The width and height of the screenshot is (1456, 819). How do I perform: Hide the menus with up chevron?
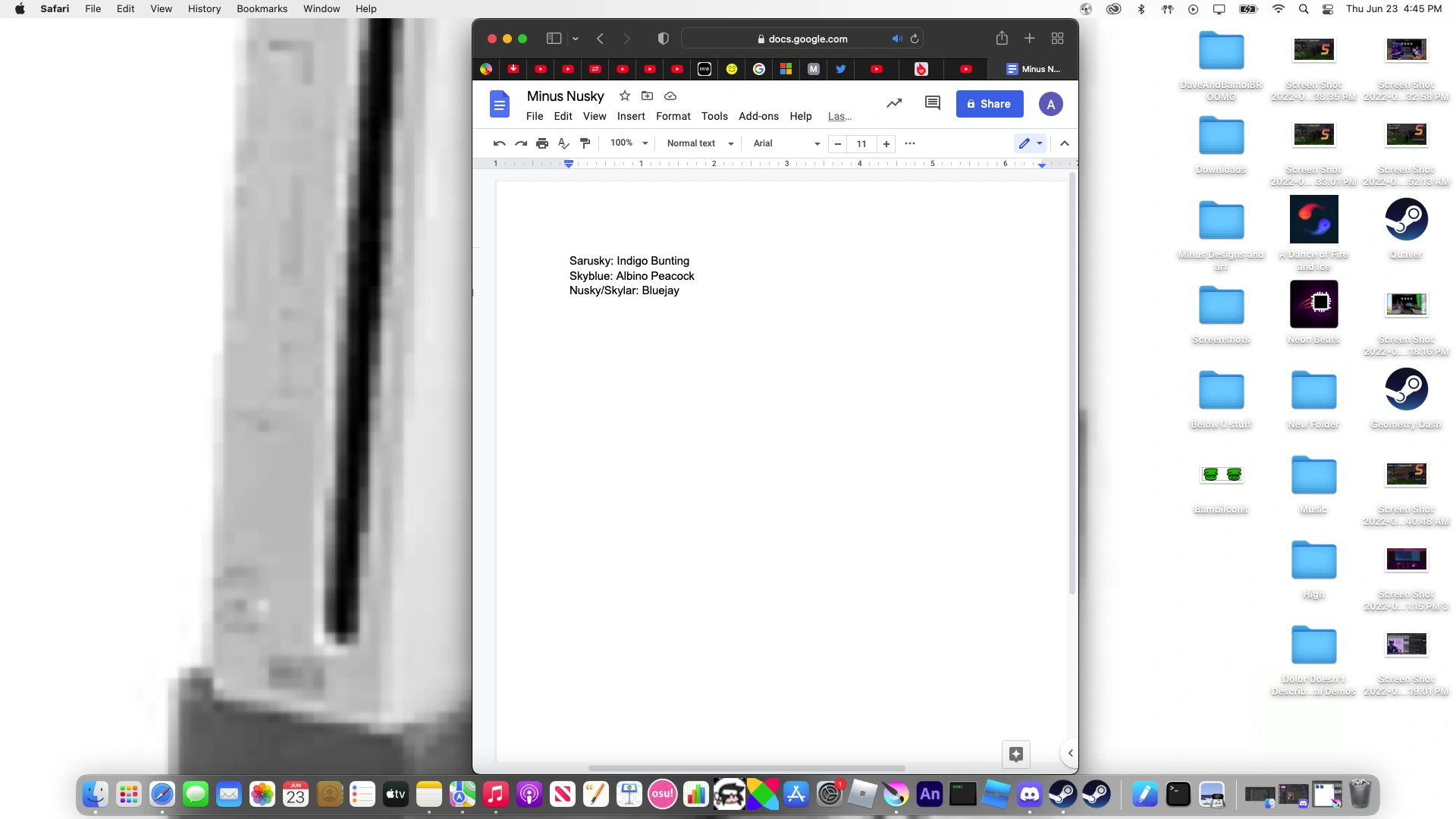point(1064,143)
